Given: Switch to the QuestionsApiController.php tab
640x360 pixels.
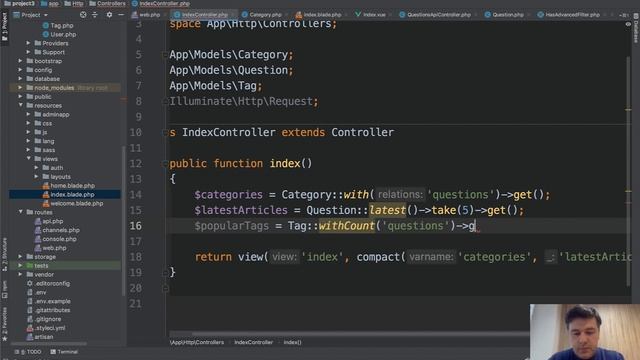Looking at the screenshot, I should tap(435, 15).
